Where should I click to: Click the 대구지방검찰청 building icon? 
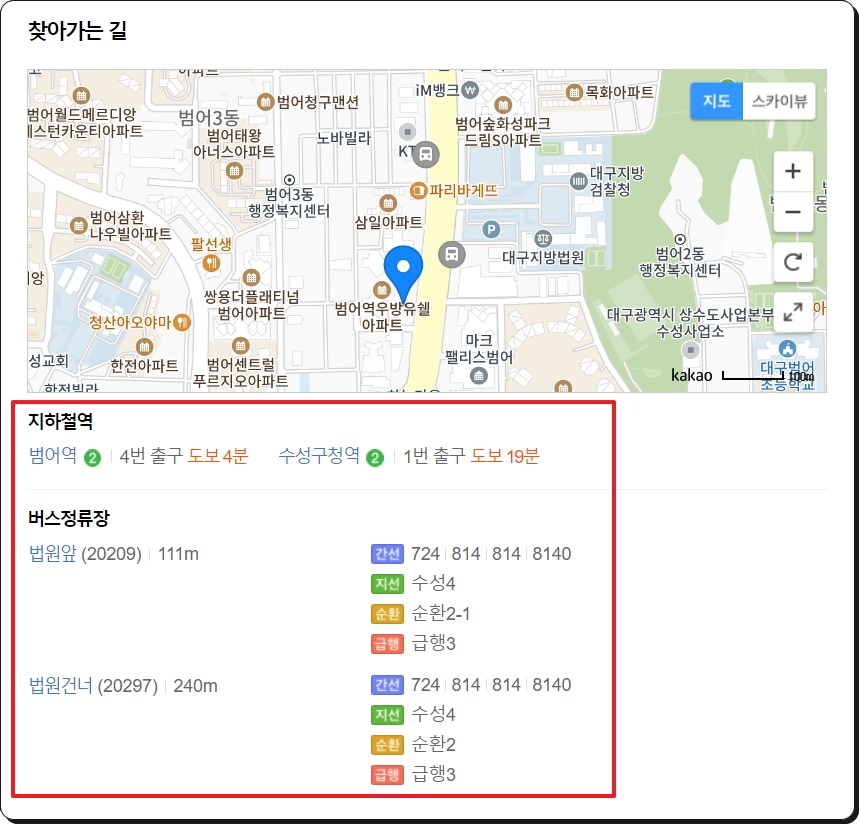click(x=579, y=181)
